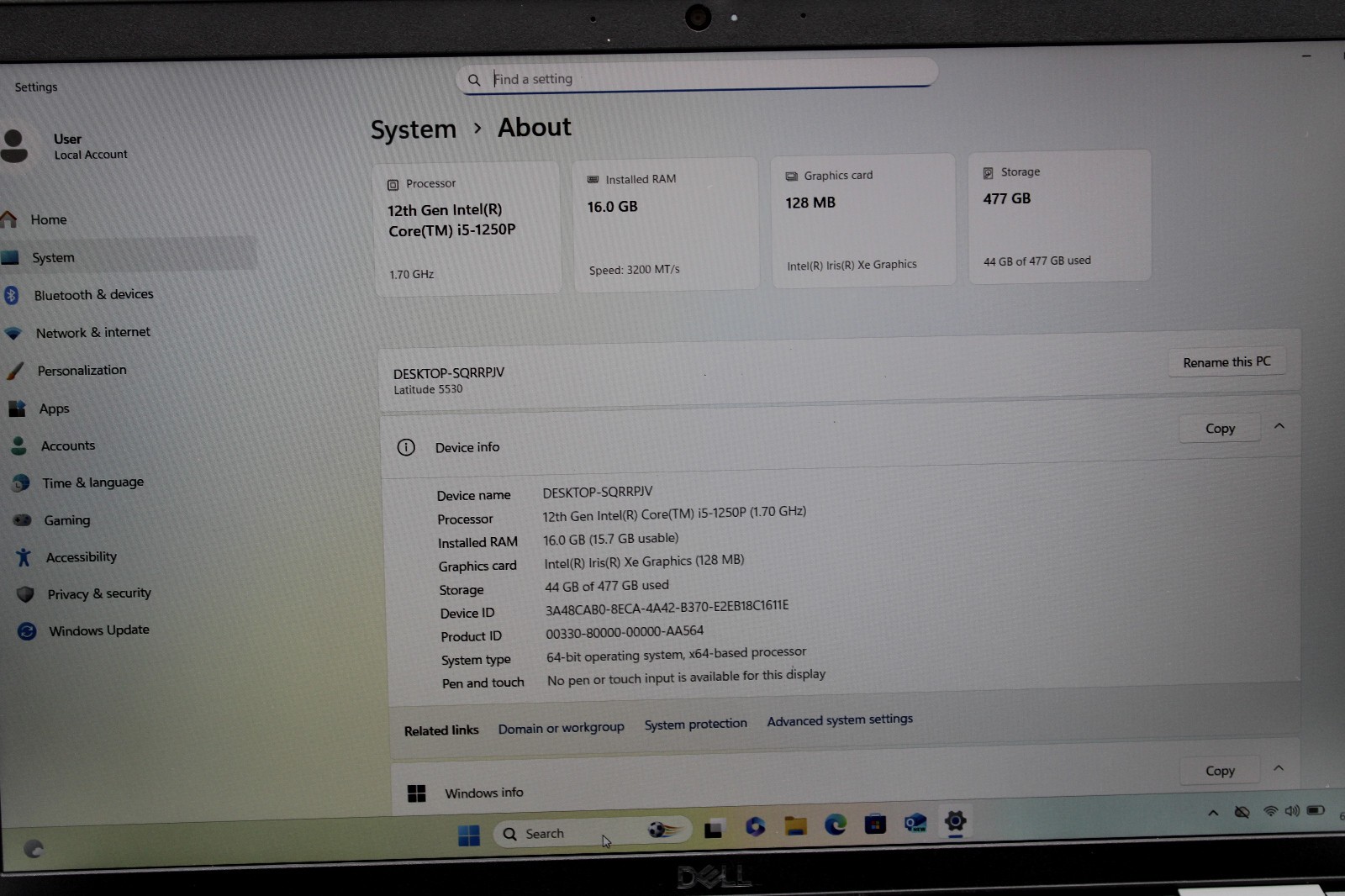The image size is (1345, 896).
Task: Open the Processor info card
Action: pos(467,228)
